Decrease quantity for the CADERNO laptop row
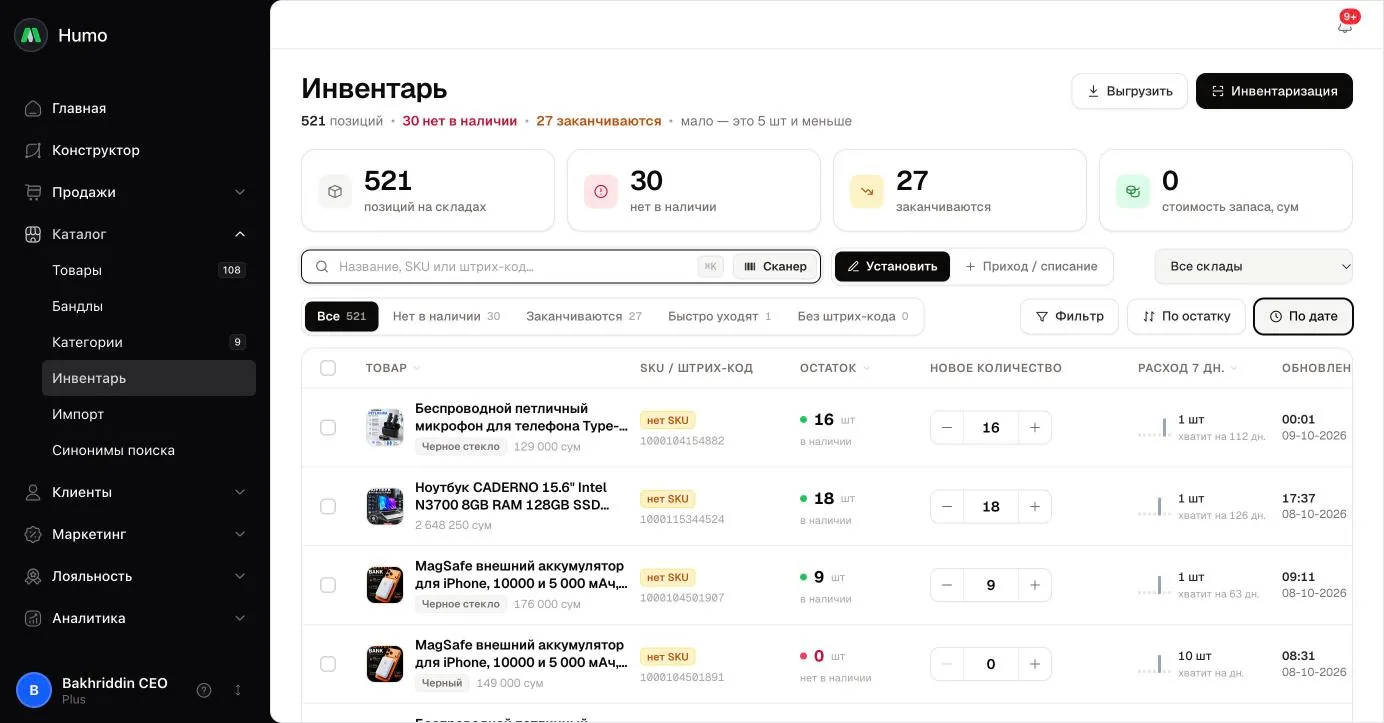 (947, 506)
